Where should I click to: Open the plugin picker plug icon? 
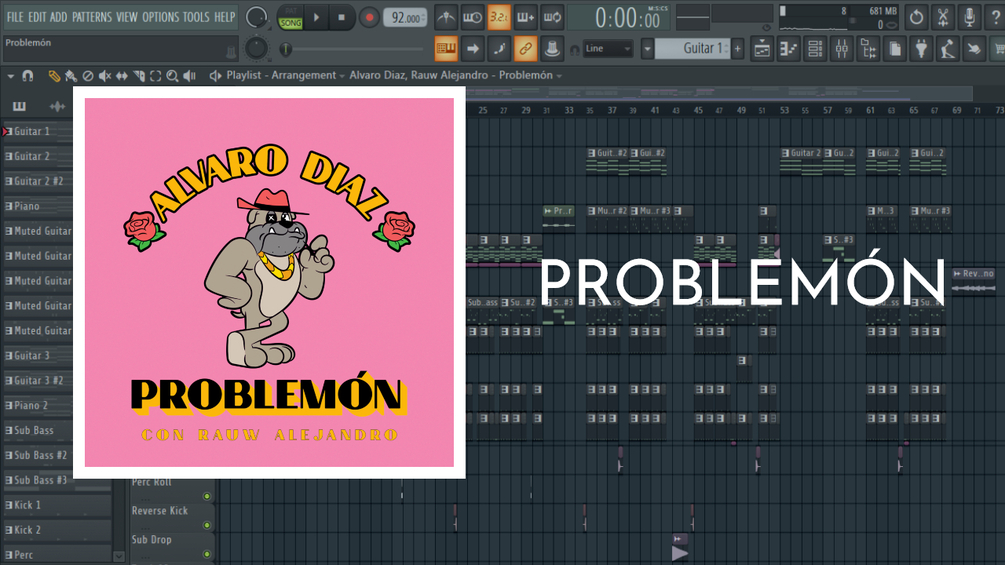tap(922, 49)
